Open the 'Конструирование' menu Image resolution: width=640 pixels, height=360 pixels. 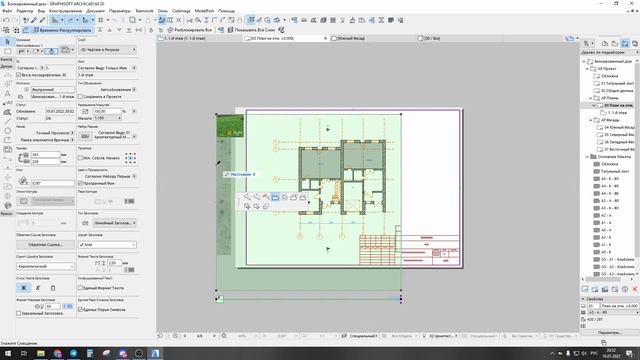pos(65,11)
